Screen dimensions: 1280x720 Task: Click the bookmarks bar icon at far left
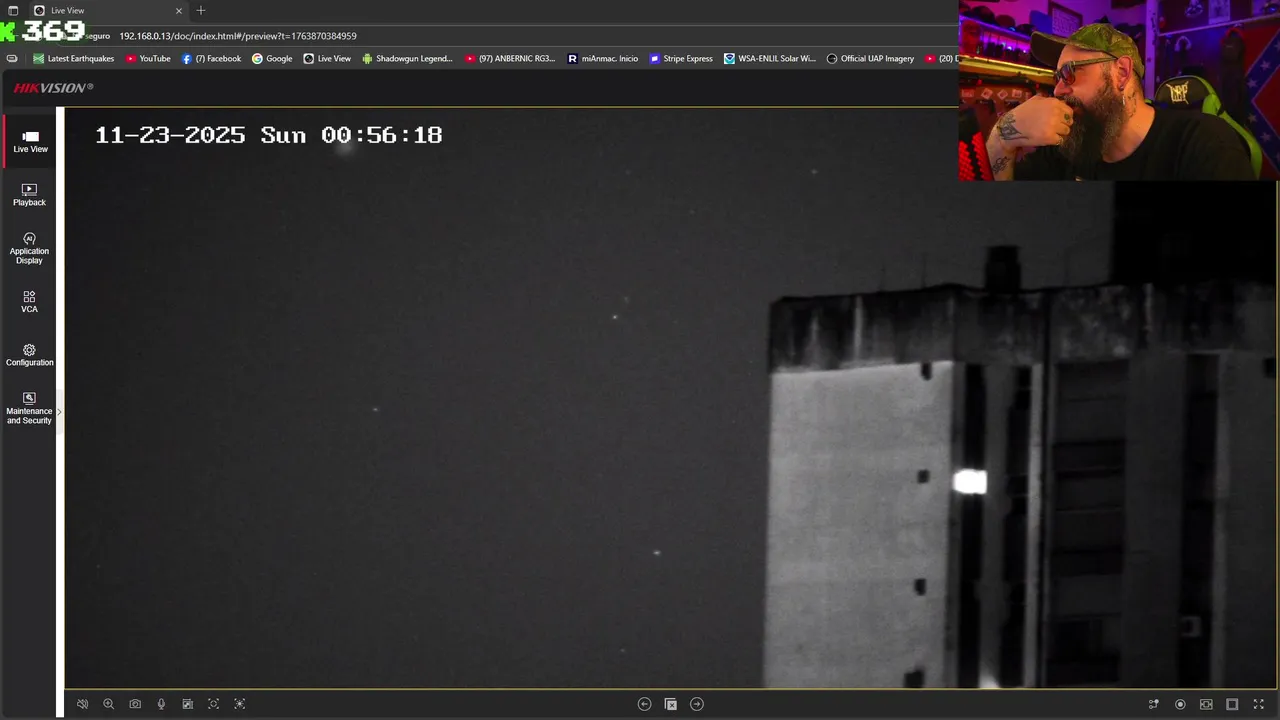click(12, 59)
